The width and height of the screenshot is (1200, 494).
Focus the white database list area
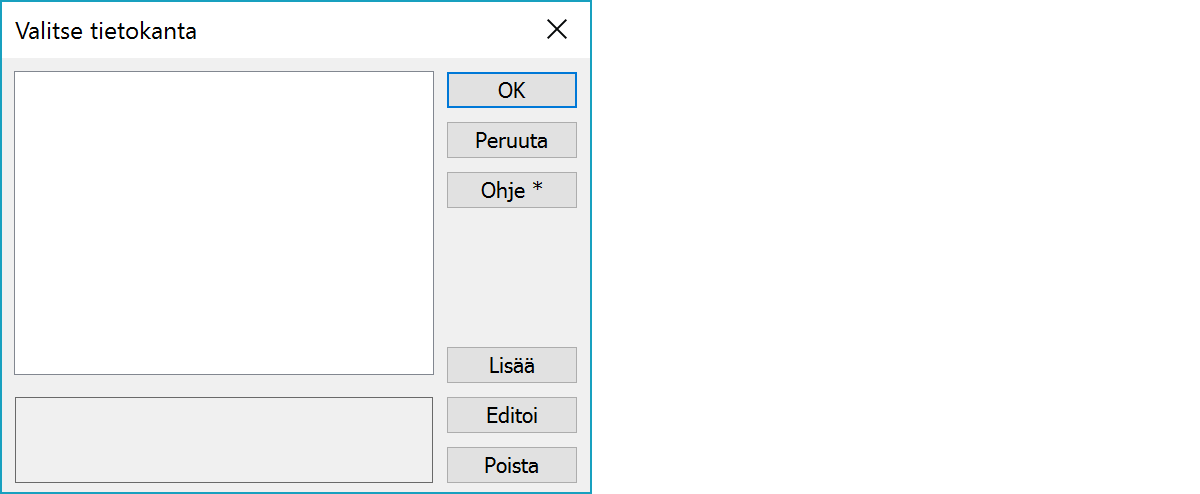point(224,222)
